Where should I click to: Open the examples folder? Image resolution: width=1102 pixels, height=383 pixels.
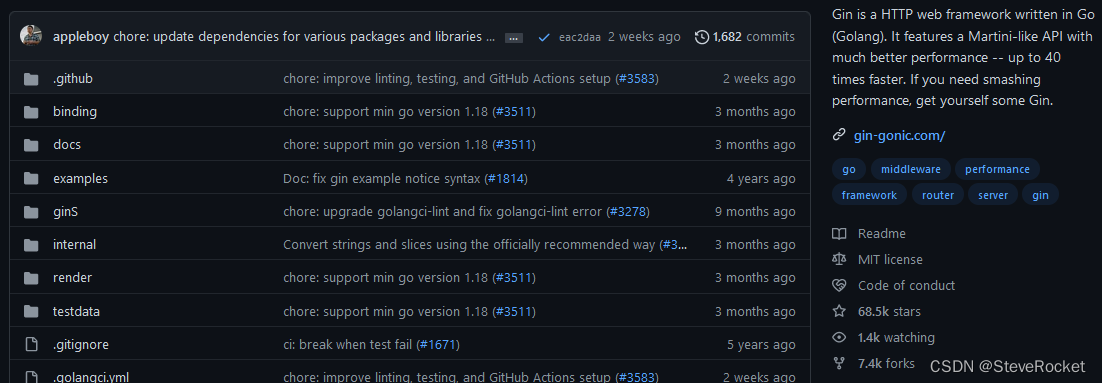[x=80, y=178]
